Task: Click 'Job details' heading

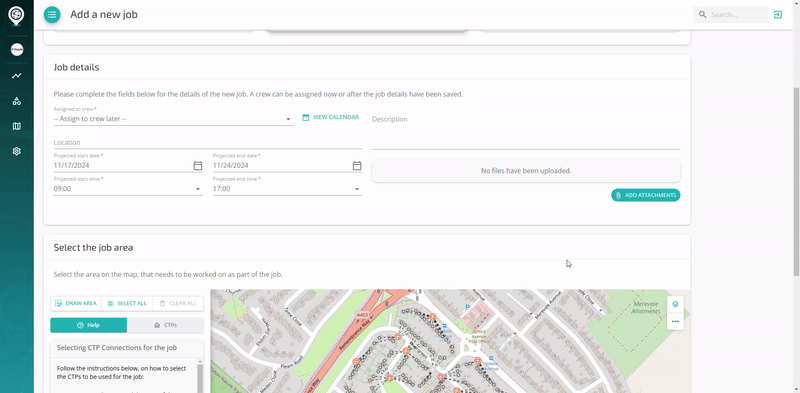Action: pyautogui.click(x=76, y=67)
